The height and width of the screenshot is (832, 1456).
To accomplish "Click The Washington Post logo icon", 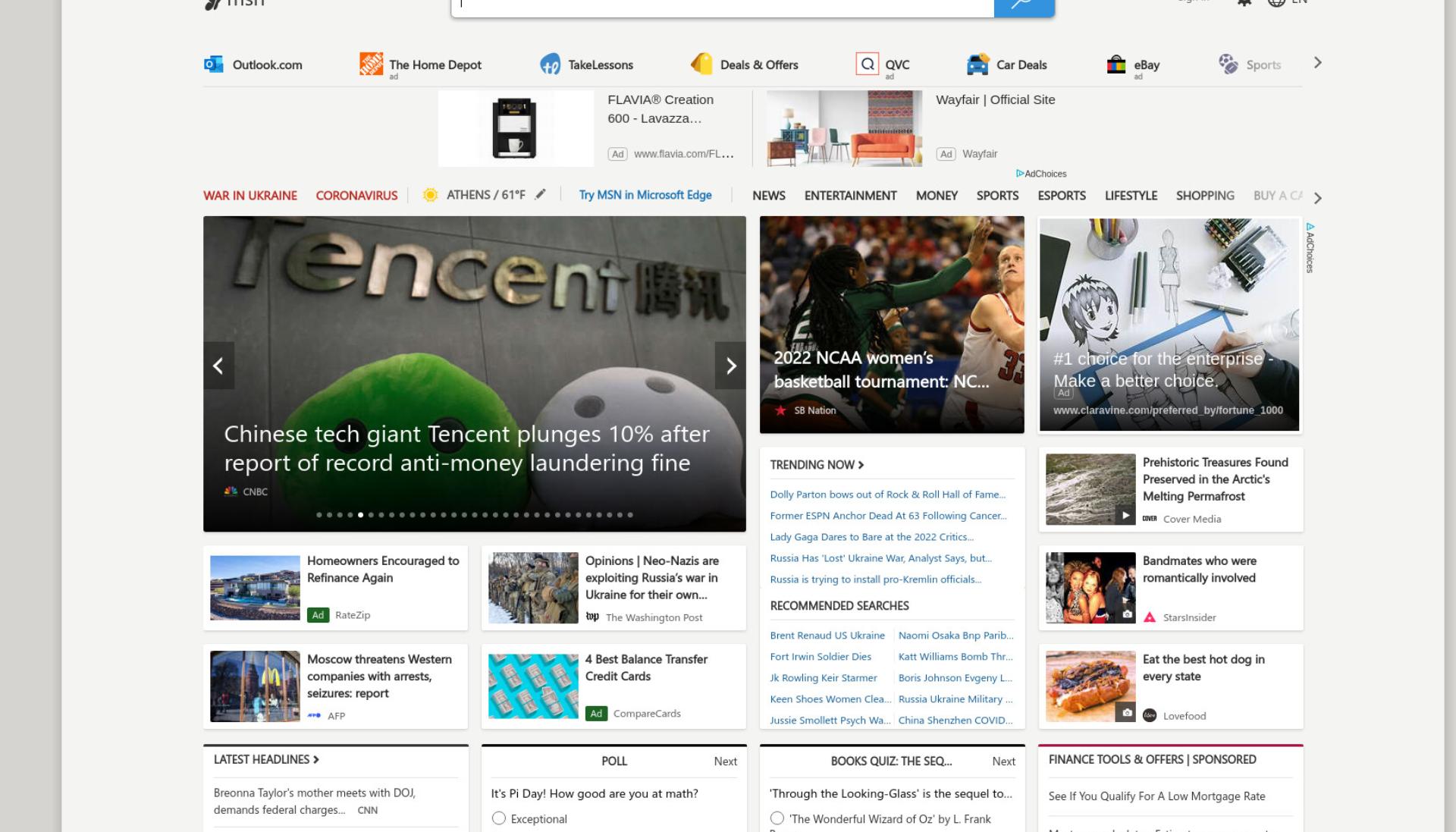I will (x=592, y=617).
